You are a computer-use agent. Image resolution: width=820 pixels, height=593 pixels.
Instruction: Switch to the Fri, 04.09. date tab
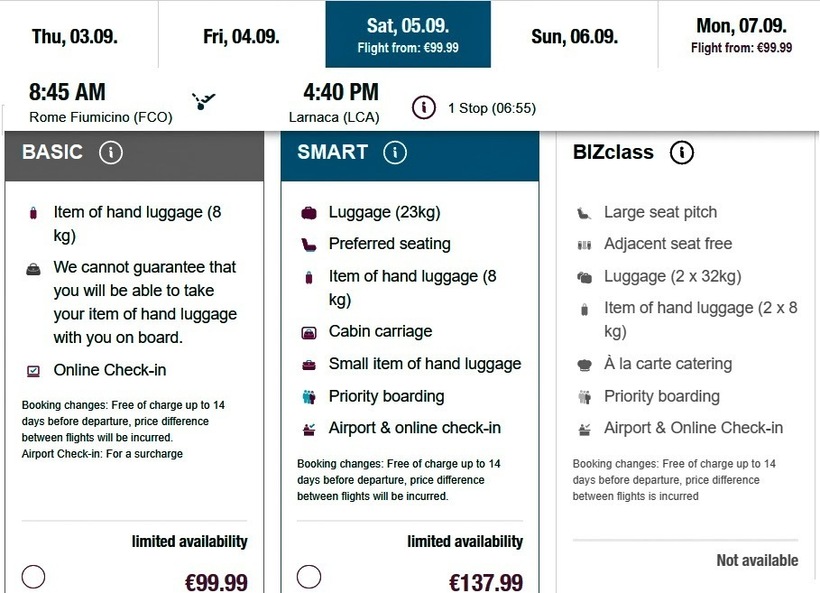coord(241,37)
